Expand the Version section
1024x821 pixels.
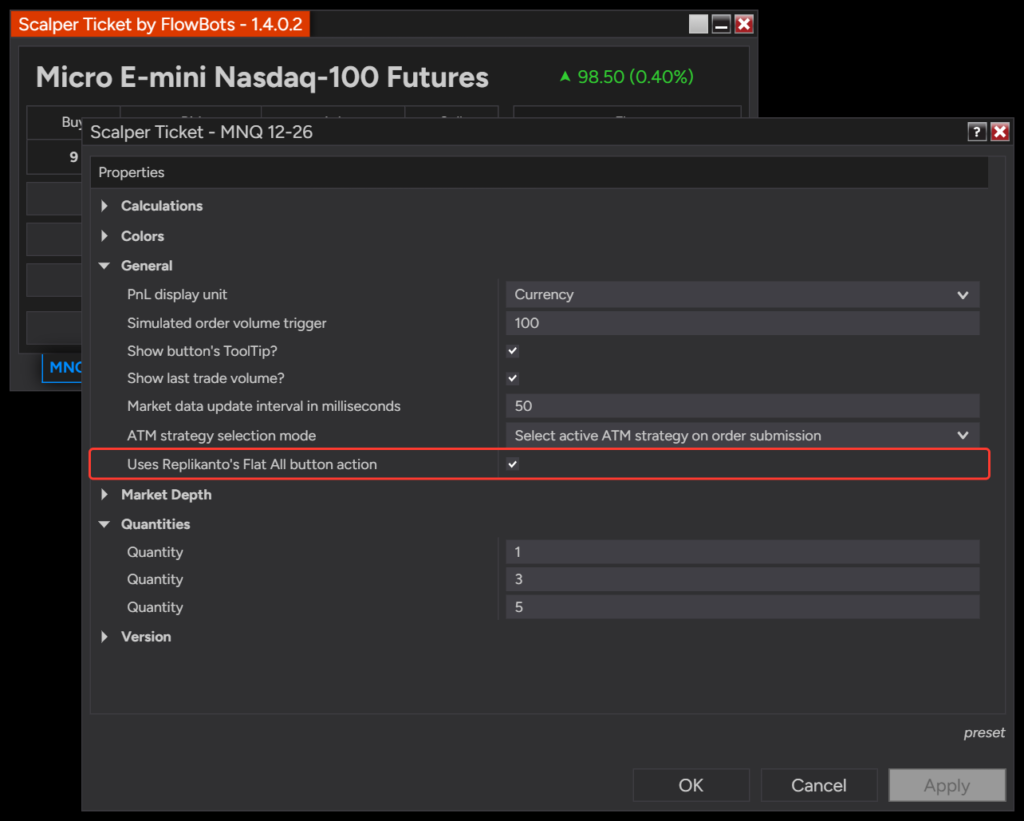(x=104, y=637)
